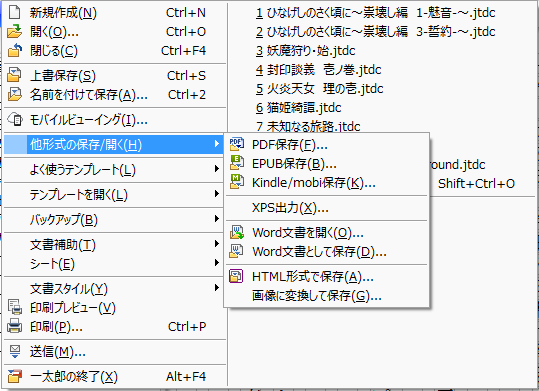The width and height of the screenshot is (539, 391).
Task: Click the HTML形式で保存 icon
Action: pyautogui.click(x=236, y=276)
